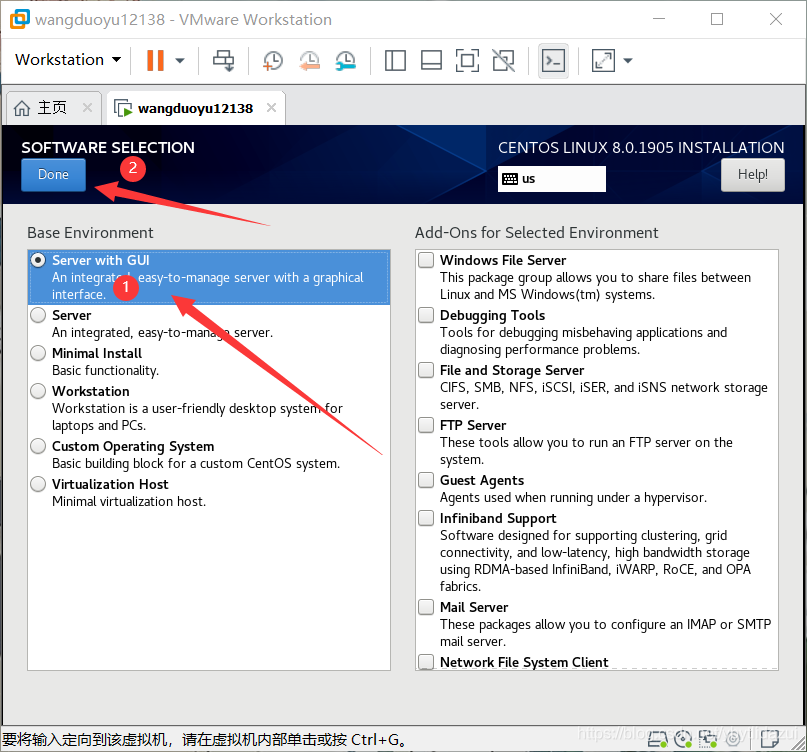807x752 pixels.
Task: Click 'Agents used when running under a hypervisor.' text
Action: [x=573, y=498]
